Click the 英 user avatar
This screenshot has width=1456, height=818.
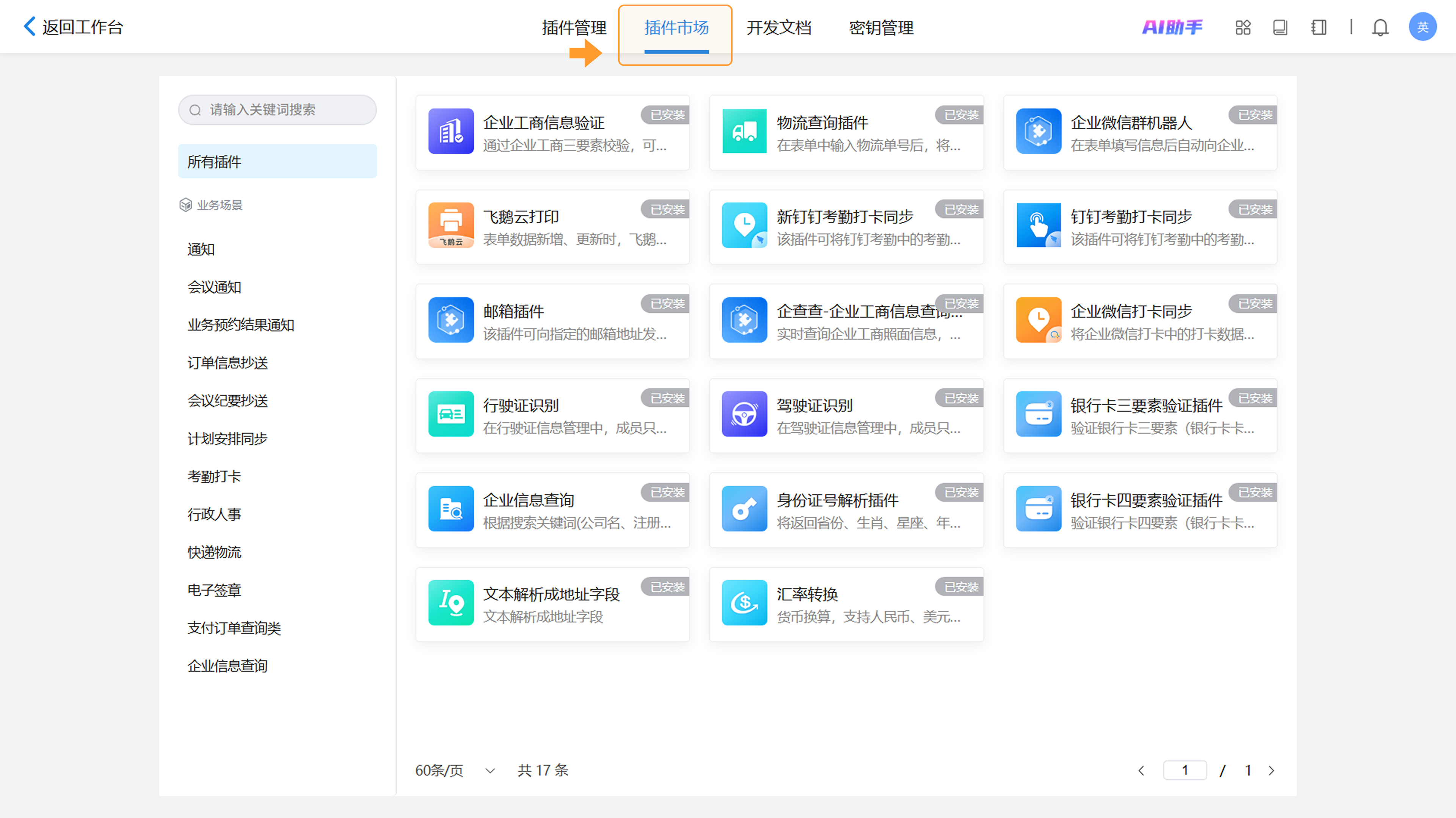tap(1422, 27)
